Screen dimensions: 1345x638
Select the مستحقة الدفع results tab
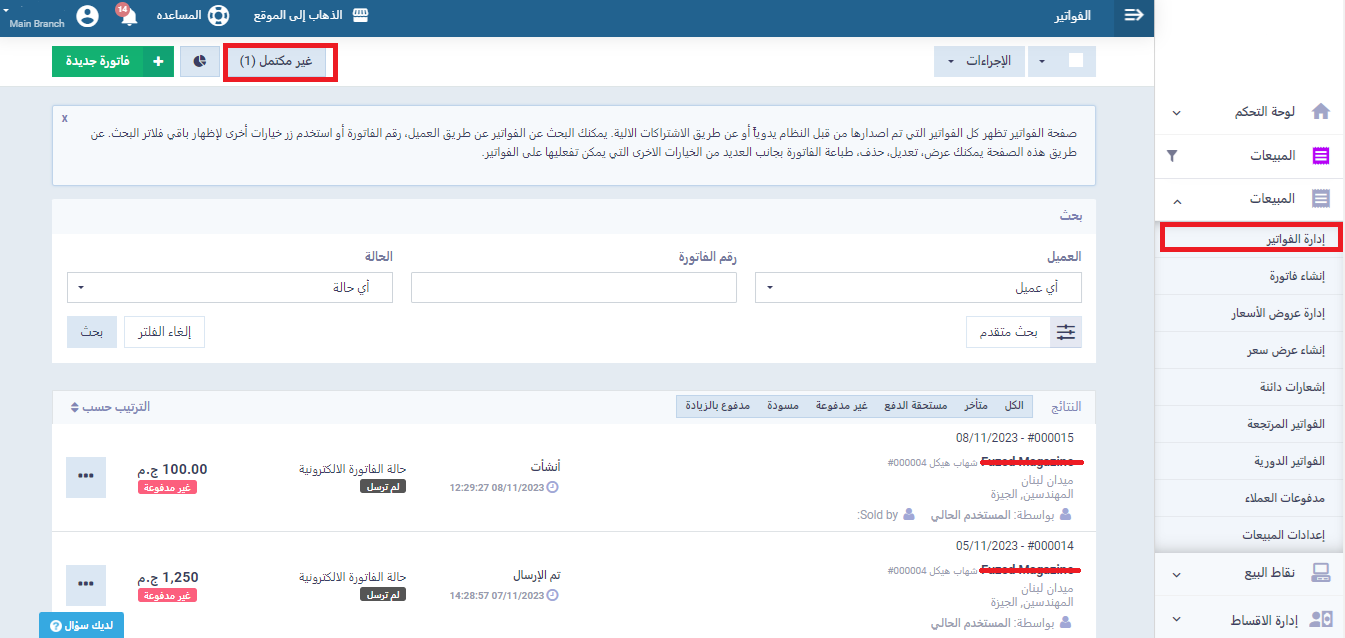[x=915, y=406]
